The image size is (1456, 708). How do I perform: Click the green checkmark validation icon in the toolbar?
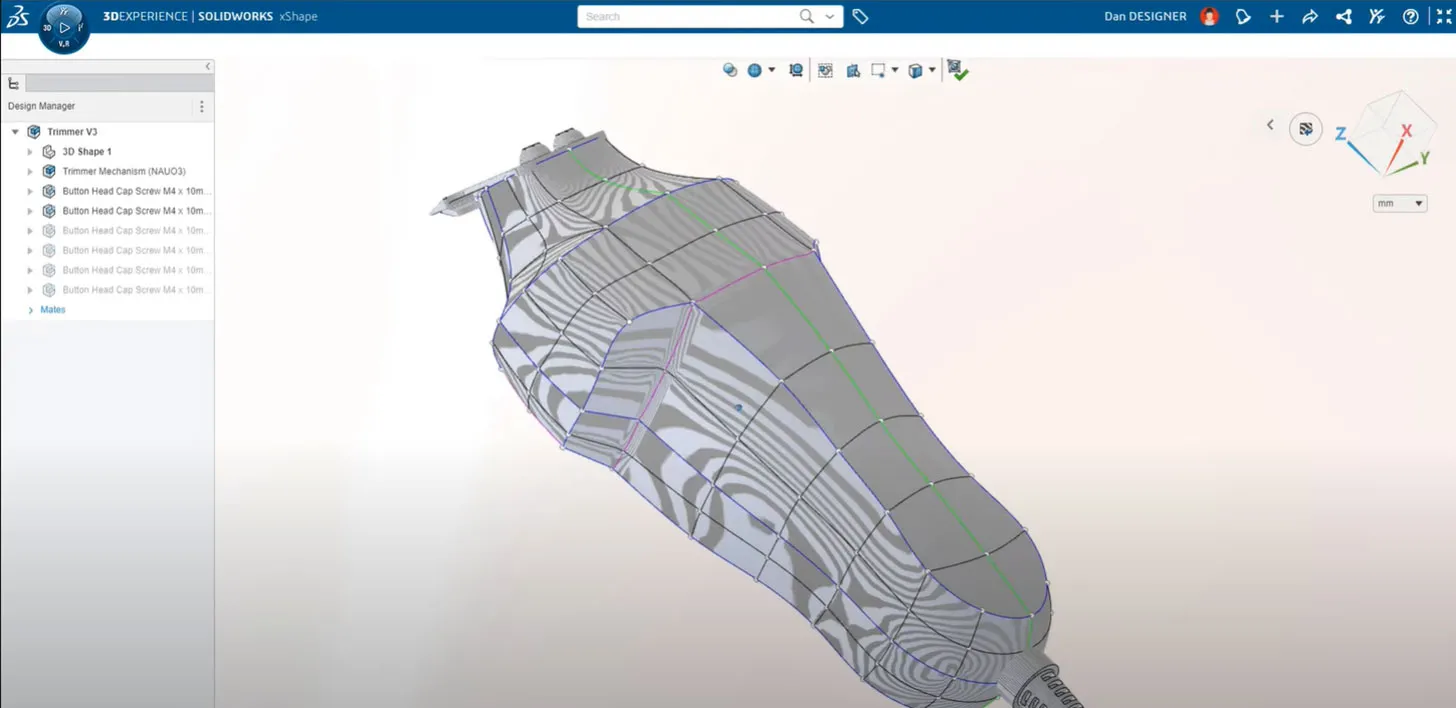pos(956,70)
